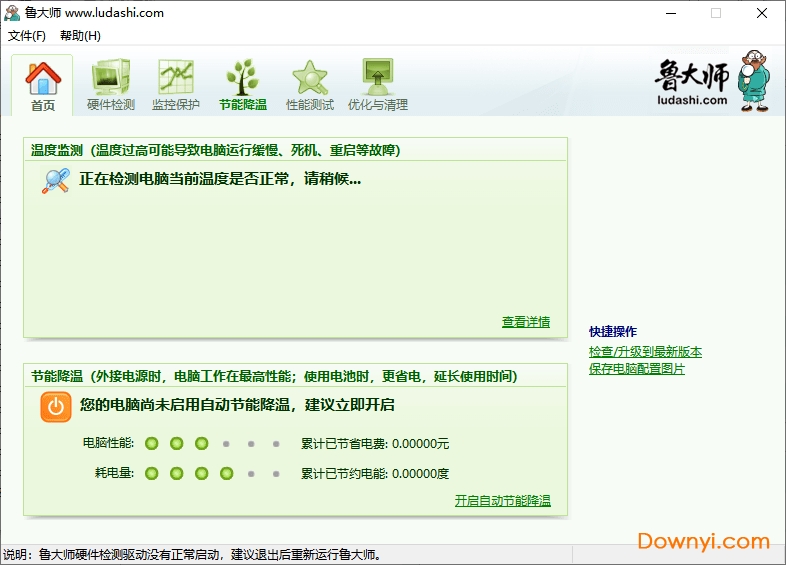The width and height of the screenshot is (786, 565).
Task: Click 检查/升级到最新版本 update link
Action: 645,352
